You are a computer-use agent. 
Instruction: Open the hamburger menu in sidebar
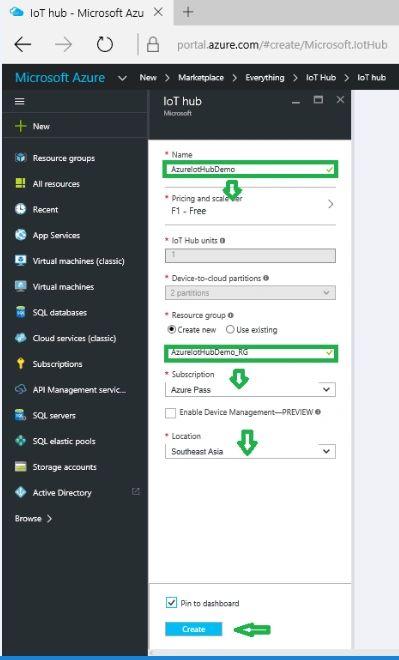19,101
